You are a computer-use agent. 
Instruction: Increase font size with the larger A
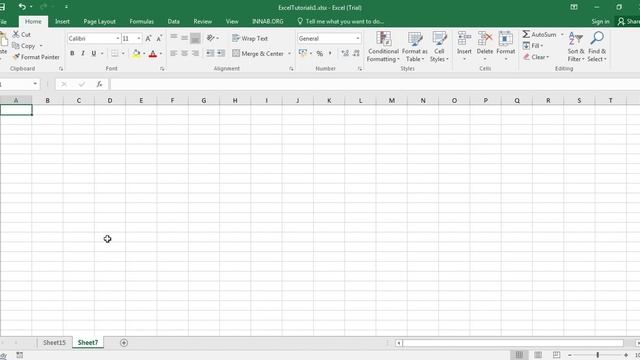click(149, 38)
